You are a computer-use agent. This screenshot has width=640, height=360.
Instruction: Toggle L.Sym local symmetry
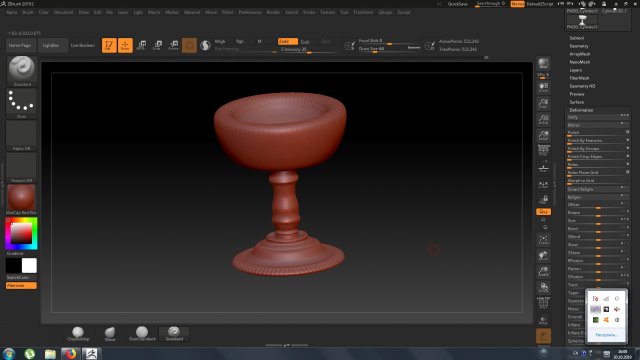point(543,184)
